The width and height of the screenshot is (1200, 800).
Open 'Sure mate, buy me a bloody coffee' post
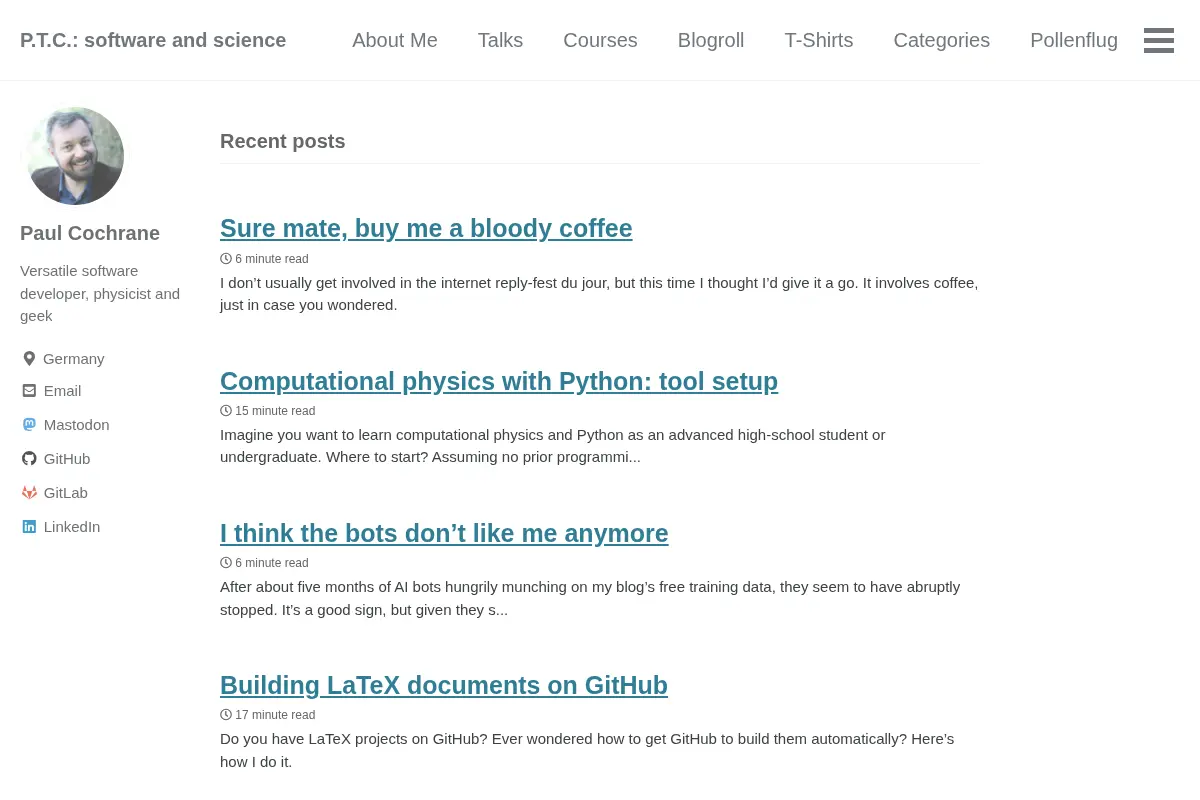pos(426,228)
